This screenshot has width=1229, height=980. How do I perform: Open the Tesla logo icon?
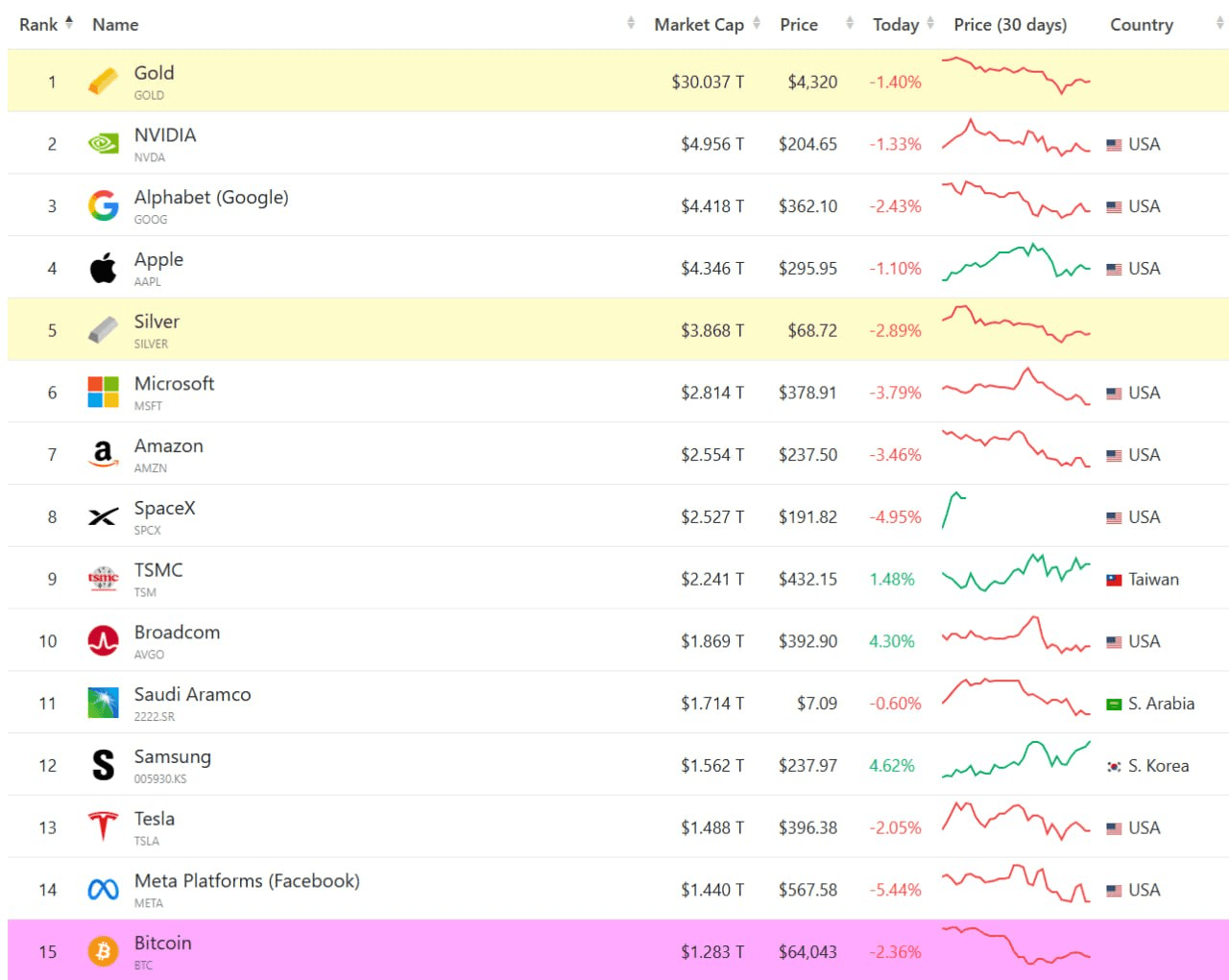pos(103,826)
